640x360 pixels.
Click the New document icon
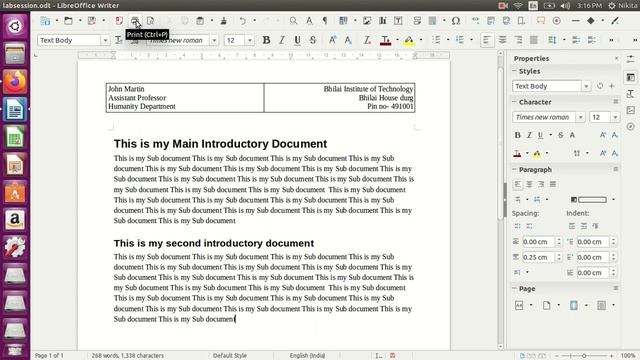45,20
